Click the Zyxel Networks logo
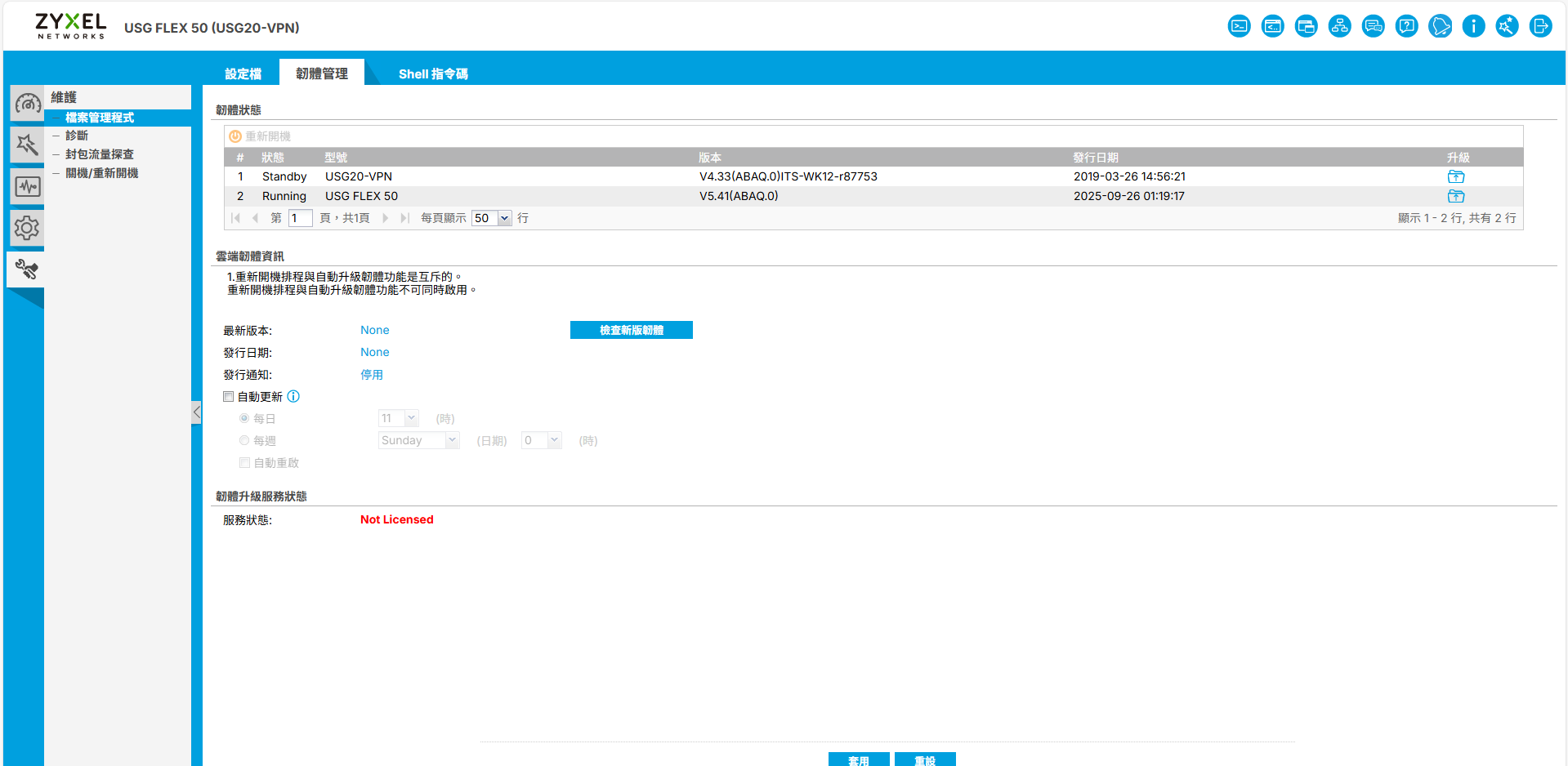 [x=70, y=25]
